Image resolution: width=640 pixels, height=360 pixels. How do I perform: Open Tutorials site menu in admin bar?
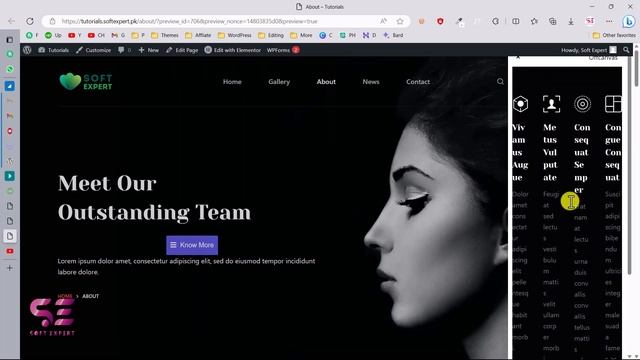(53, 50)
